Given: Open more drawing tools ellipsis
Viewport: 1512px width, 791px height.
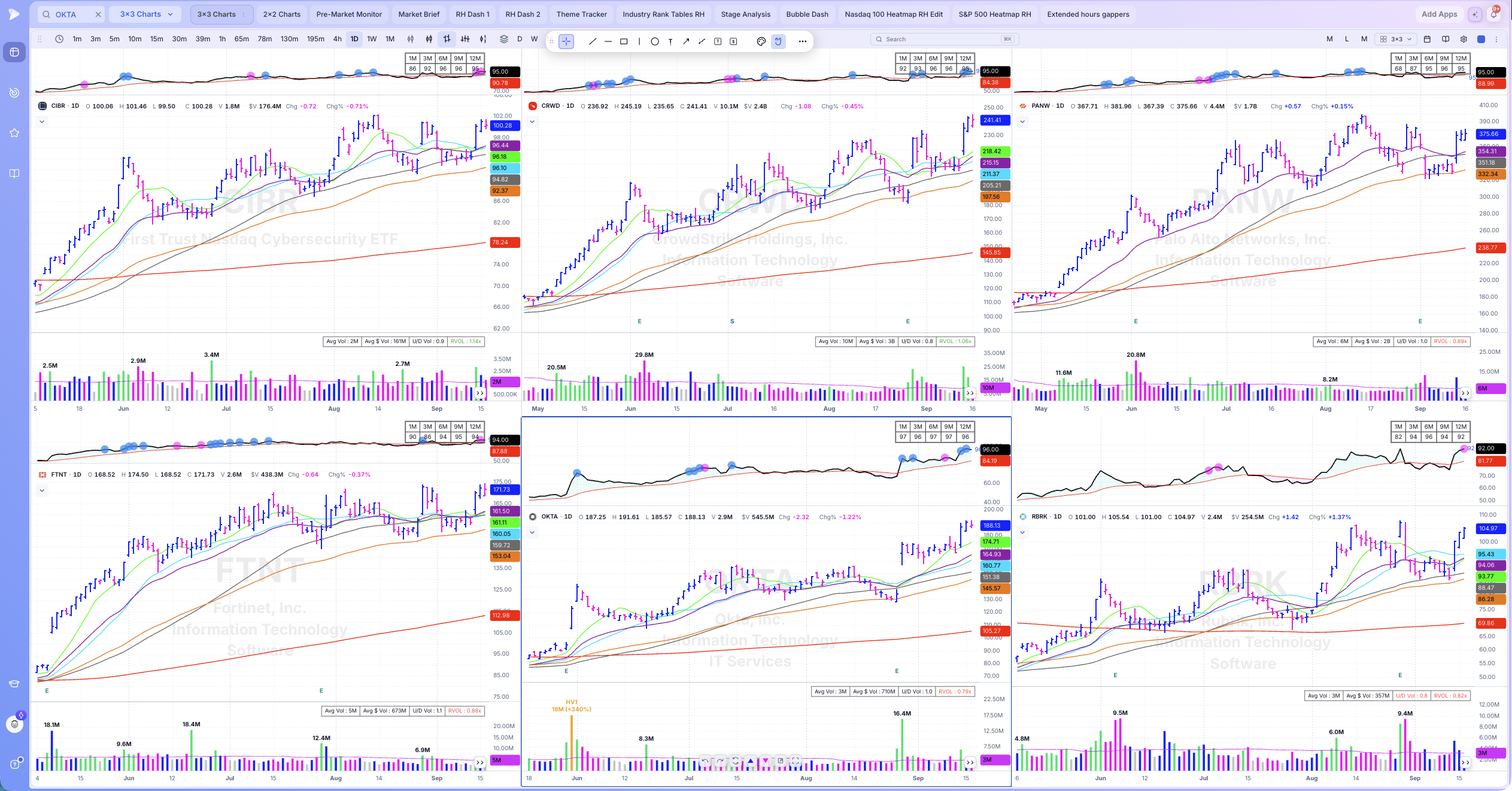Looking at the screenshot, I should 803,41.
